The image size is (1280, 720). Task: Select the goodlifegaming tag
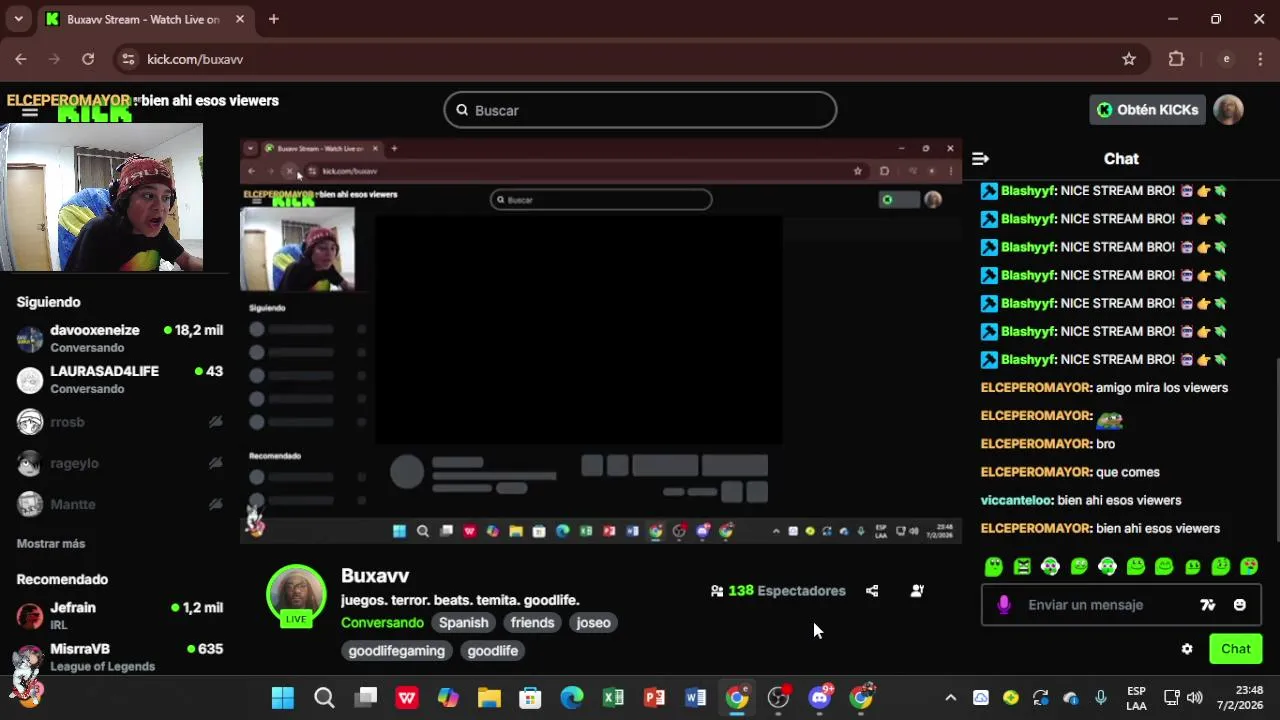397,650
